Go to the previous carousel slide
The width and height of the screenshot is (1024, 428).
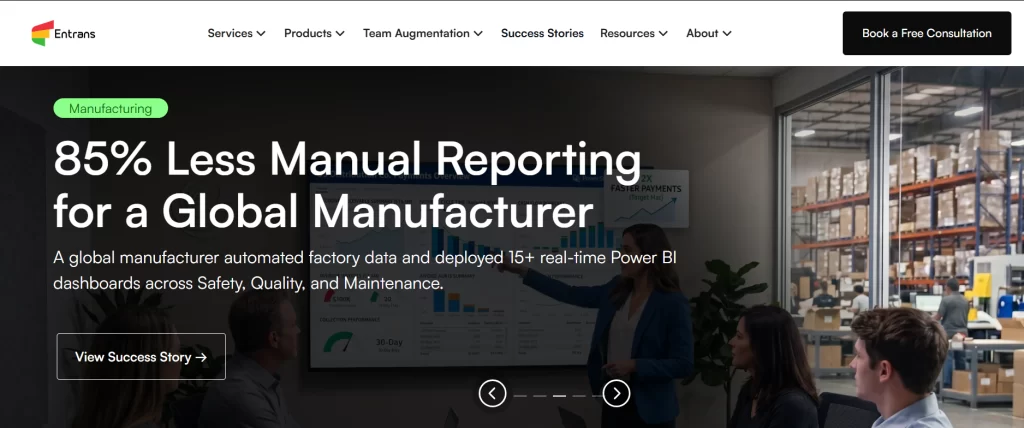(492, 393)
